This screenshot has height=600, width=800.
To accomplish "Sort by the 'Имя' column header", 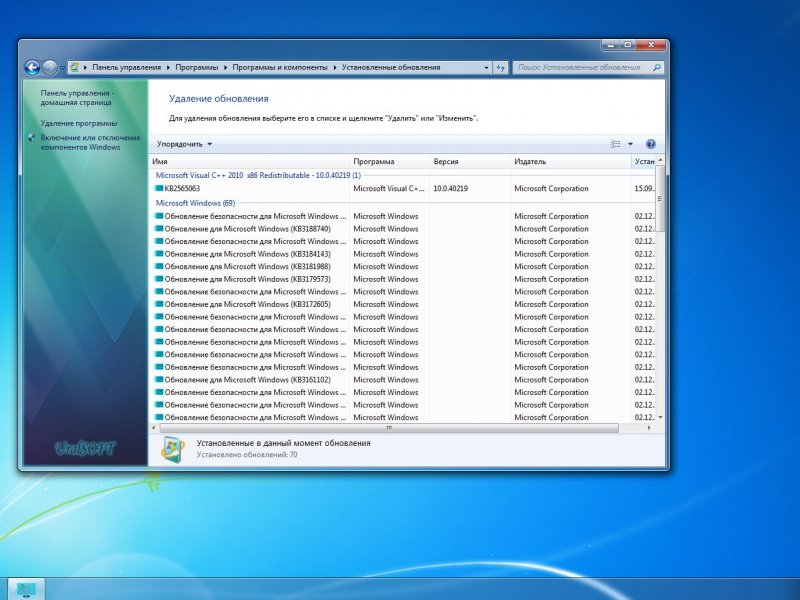I will point(249,161).
